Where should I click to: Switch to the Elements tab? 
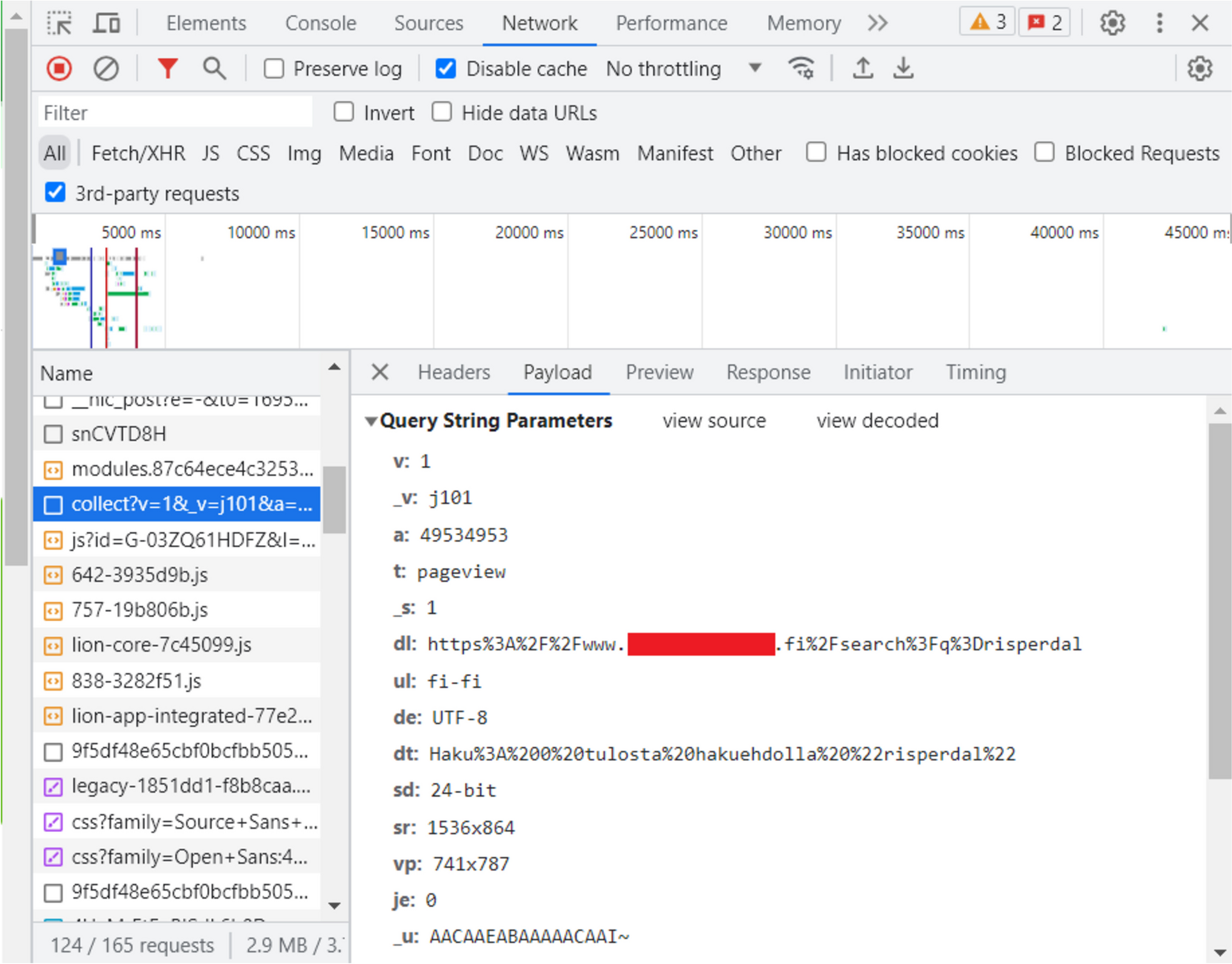pyautogui.click(x=206, y=23)
